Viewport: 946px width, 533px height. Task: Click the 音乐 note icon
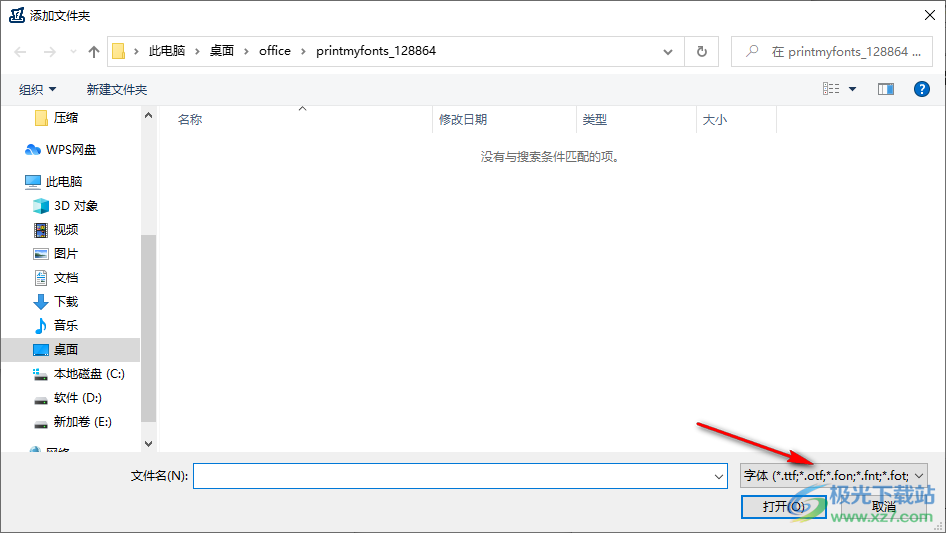[40, 326]
